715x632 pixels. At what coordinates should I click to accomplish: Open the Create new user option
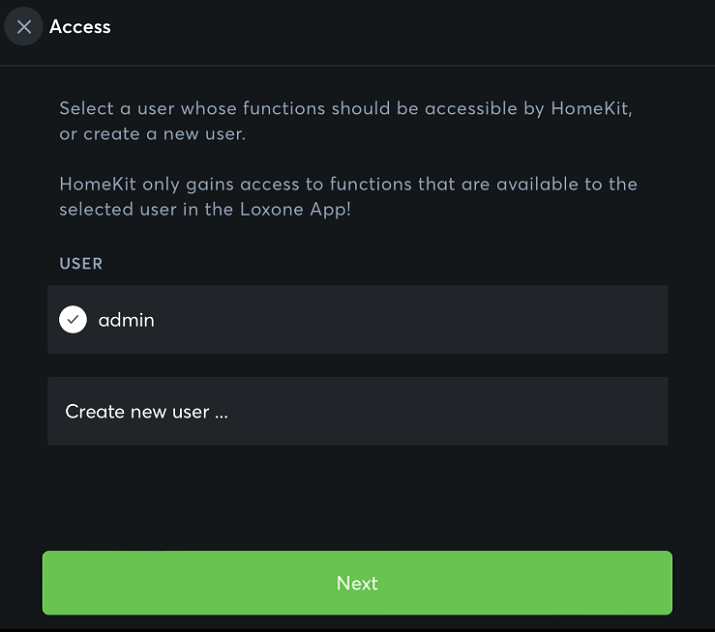point(147,411)
